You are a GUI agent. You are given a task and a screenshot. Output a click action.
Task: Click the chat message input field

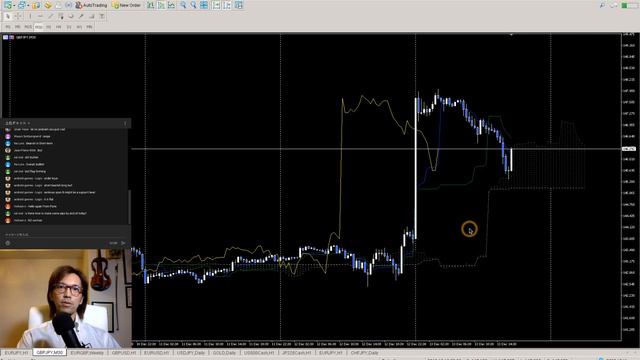(65, 235)
